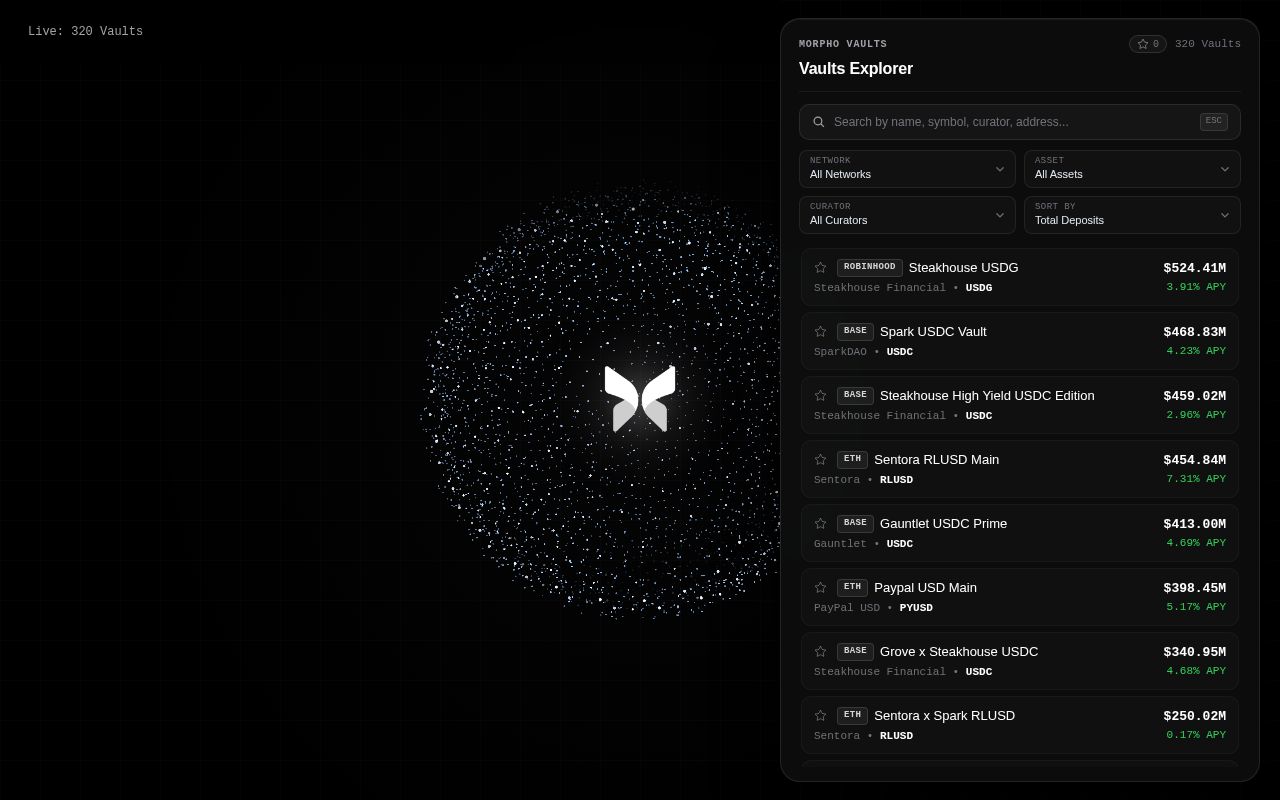Click the PYUSD asset symbol
Screen dimensions: 1280x800
[916, 608]
